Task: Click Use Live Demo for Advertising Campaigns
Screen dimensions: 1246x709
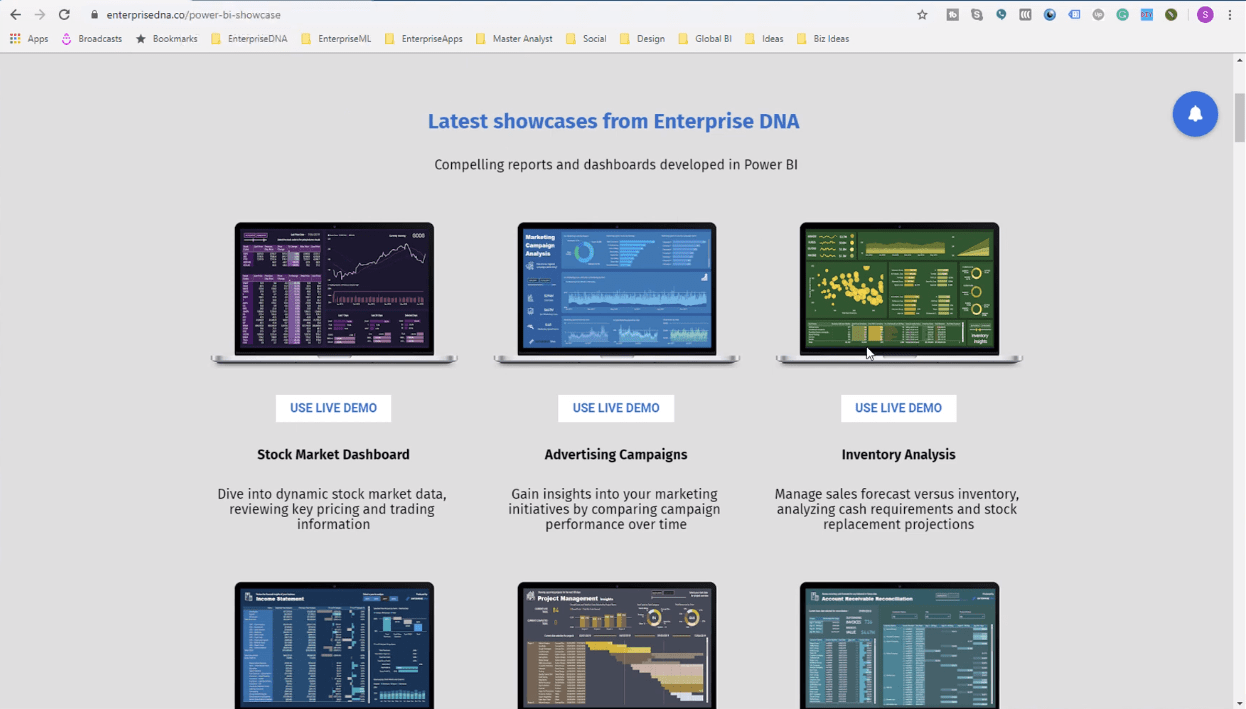Action: coord(616,408)
